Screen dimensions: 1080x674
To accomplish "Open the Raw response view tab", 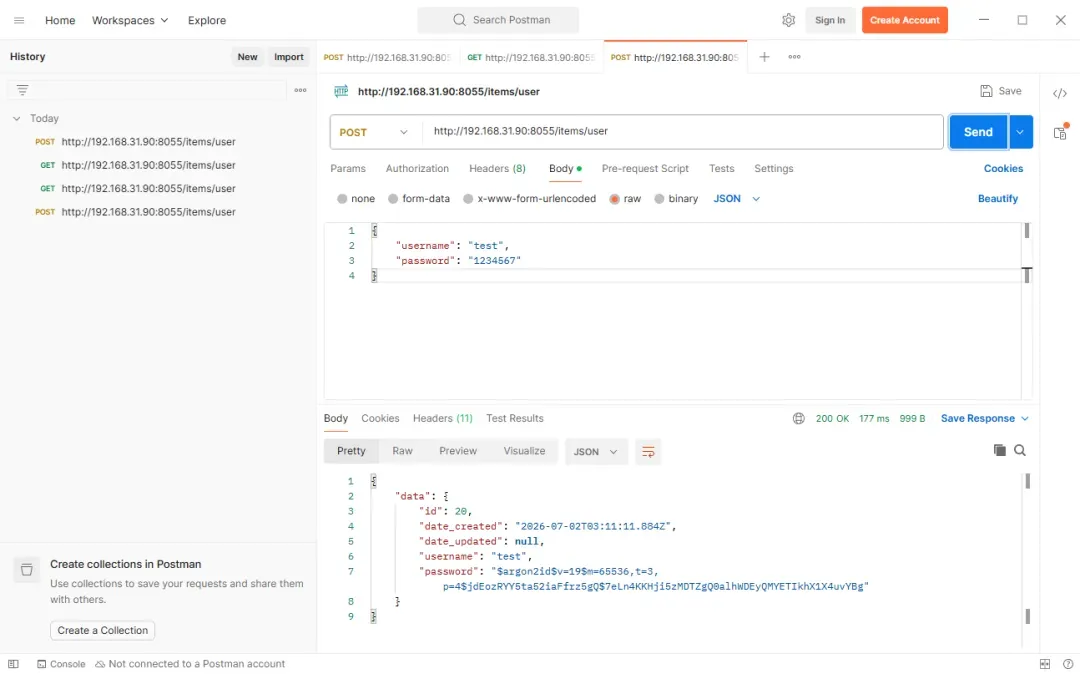I will tap(402, 451).
